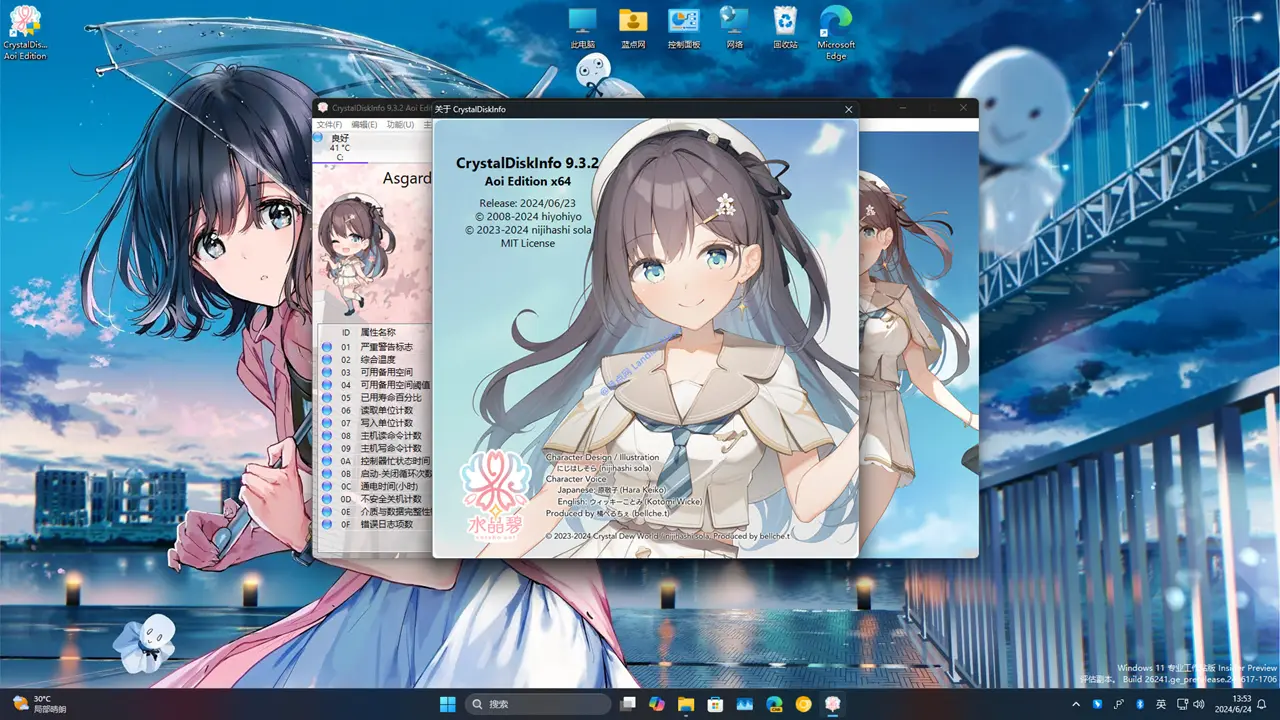Click the Bluetooth tray icon
Screen dimensions: 1280x720
pyautogui.click(x=1139, y=704)
